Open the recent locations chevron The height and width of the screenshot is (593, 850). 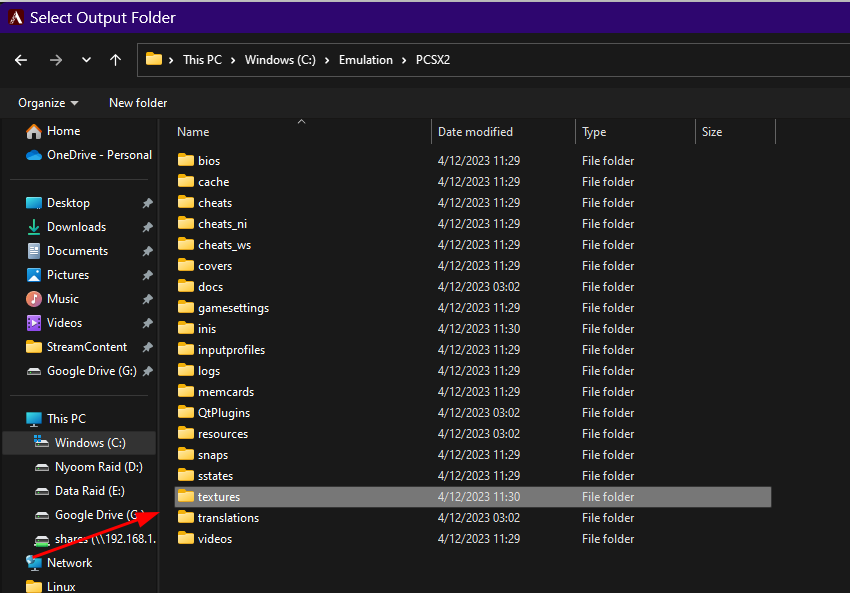click(x=86, y=60)
